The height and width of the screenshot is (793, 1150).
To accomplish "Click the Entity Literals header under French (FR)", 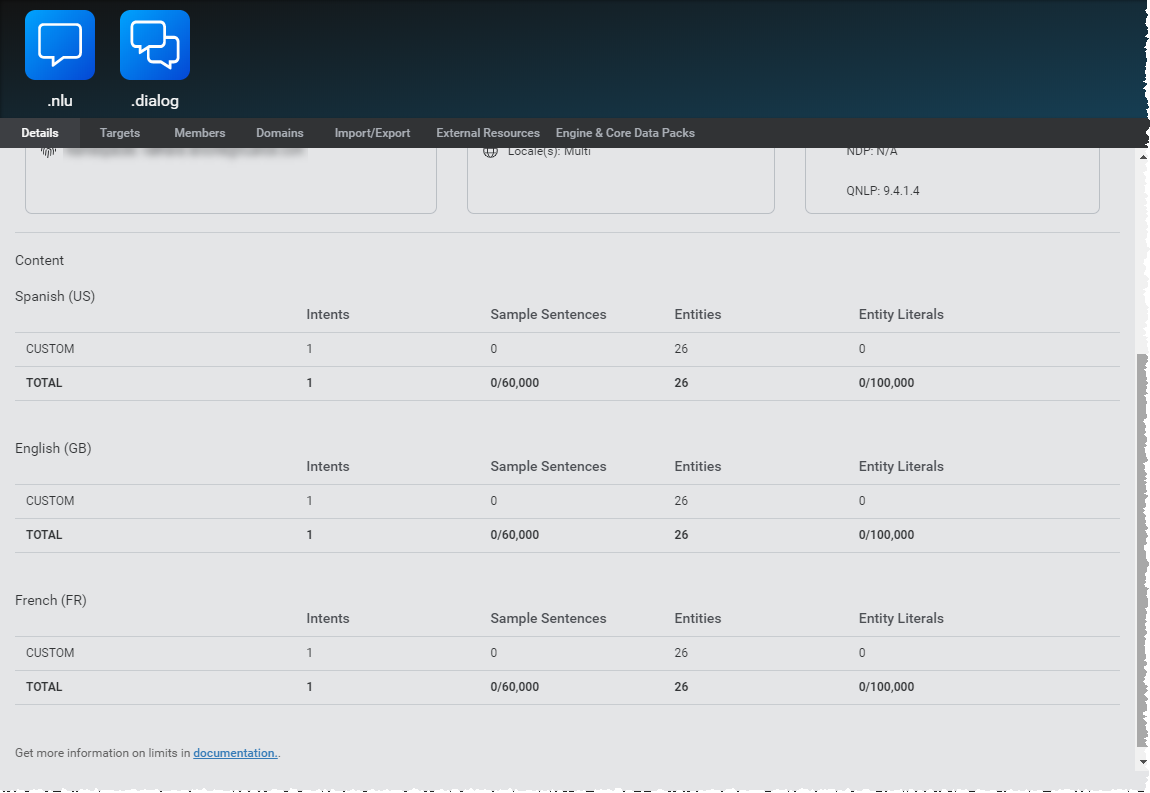I will click(x=901, y=618).
